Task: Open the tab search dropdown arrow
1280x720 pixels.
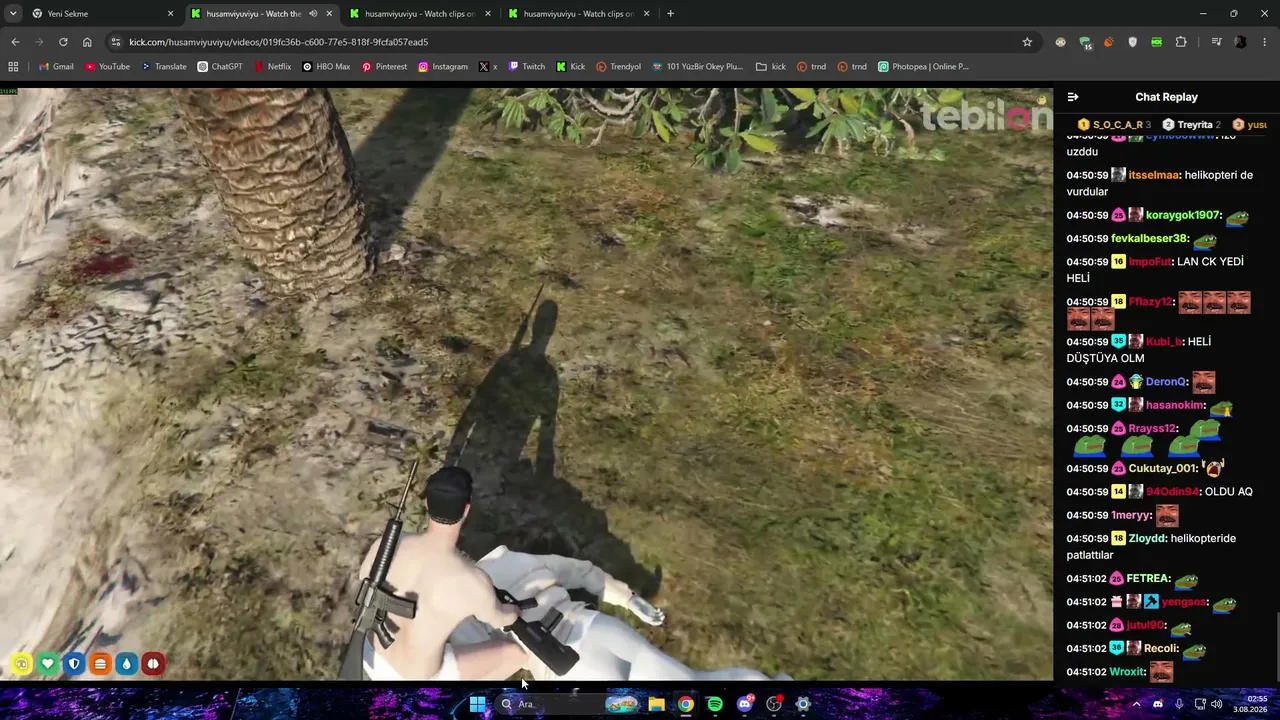Action: [x=13, y=14]
